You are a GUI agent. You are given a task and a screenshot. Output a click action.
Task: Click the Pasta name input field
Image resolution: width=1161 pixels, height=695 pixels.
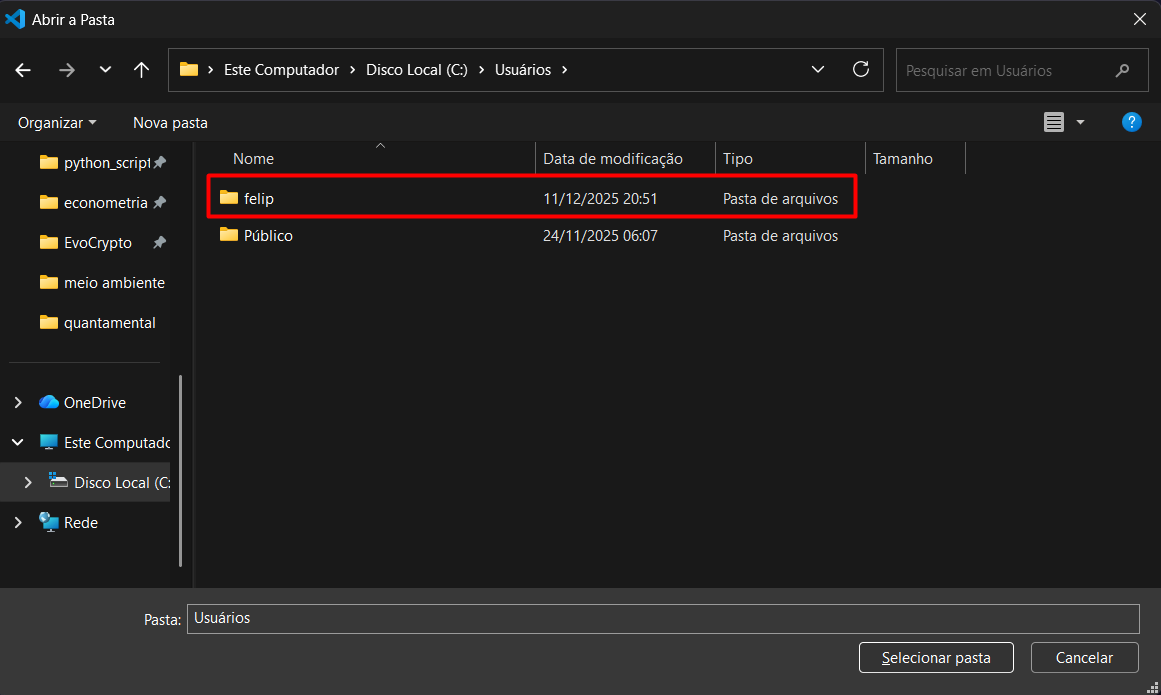coord(662,618)
